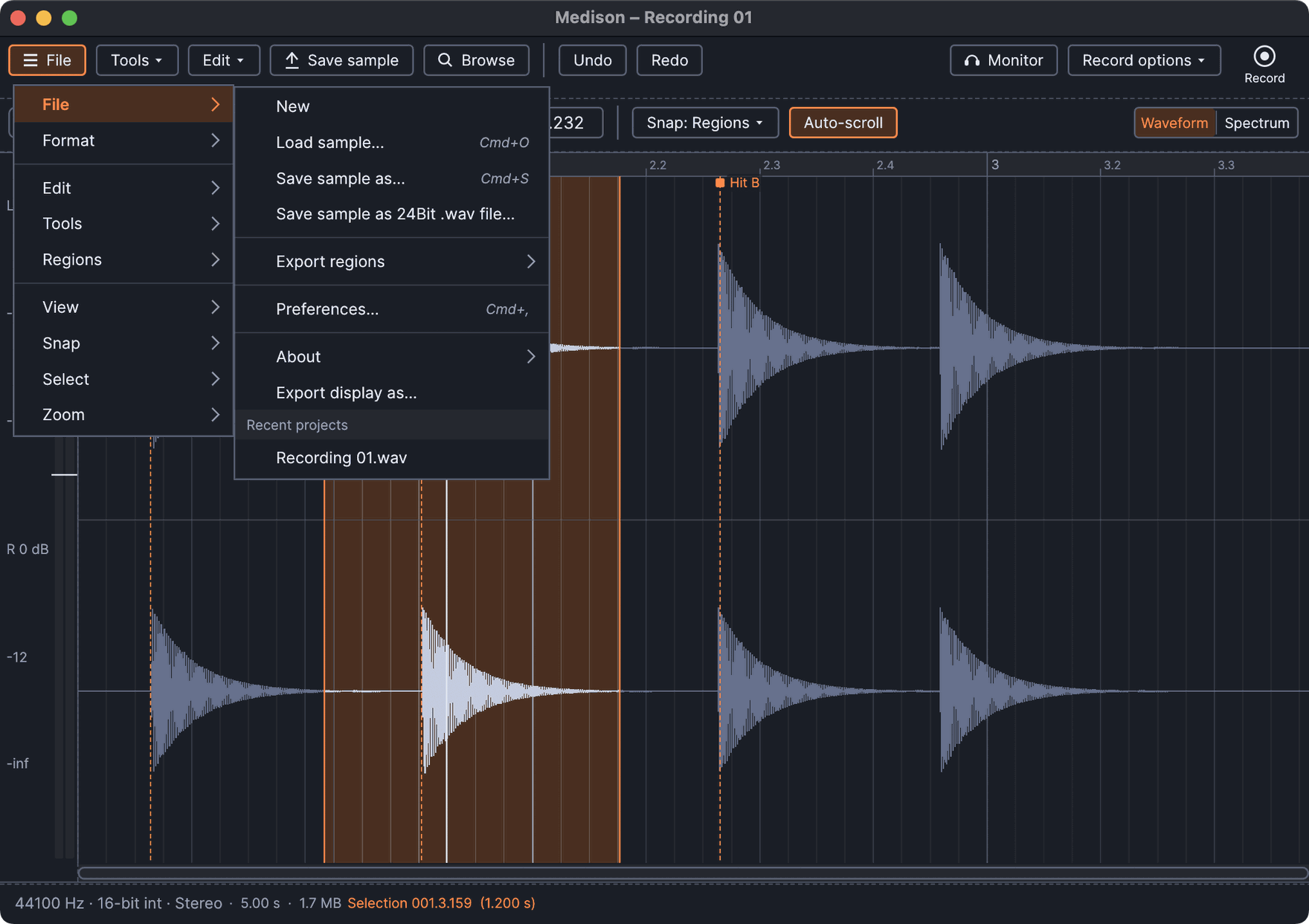This screenshot has width=1309, height=924.
Task: Click the magnifier icon on Browse
Action: tap(445, 60)
